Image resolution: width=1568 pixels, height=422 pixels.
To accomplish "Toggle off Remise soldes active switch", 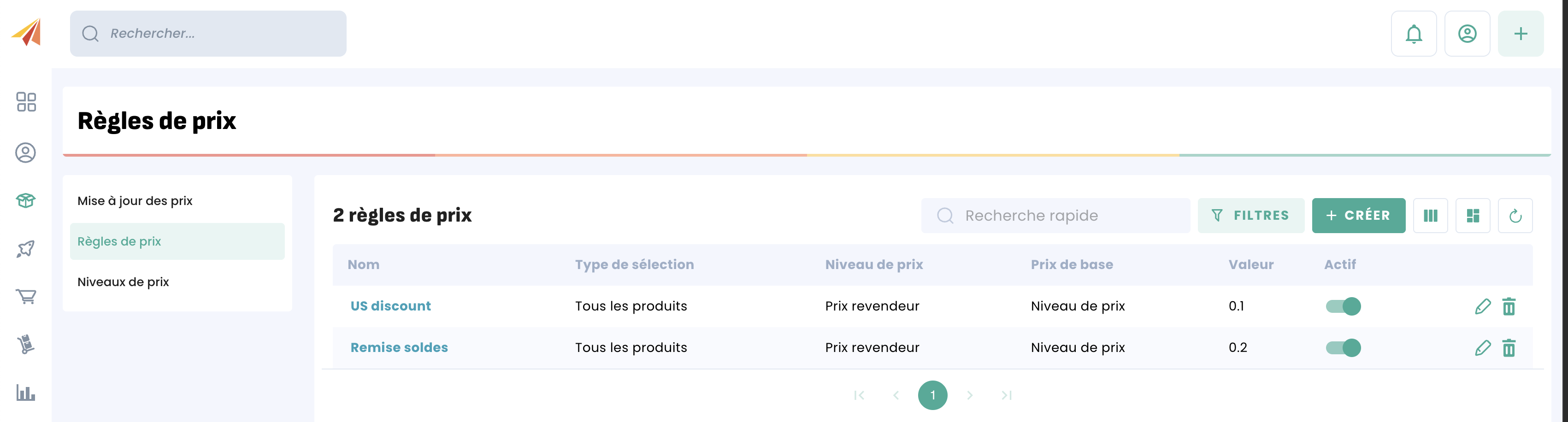I will tap(1344, 348).
